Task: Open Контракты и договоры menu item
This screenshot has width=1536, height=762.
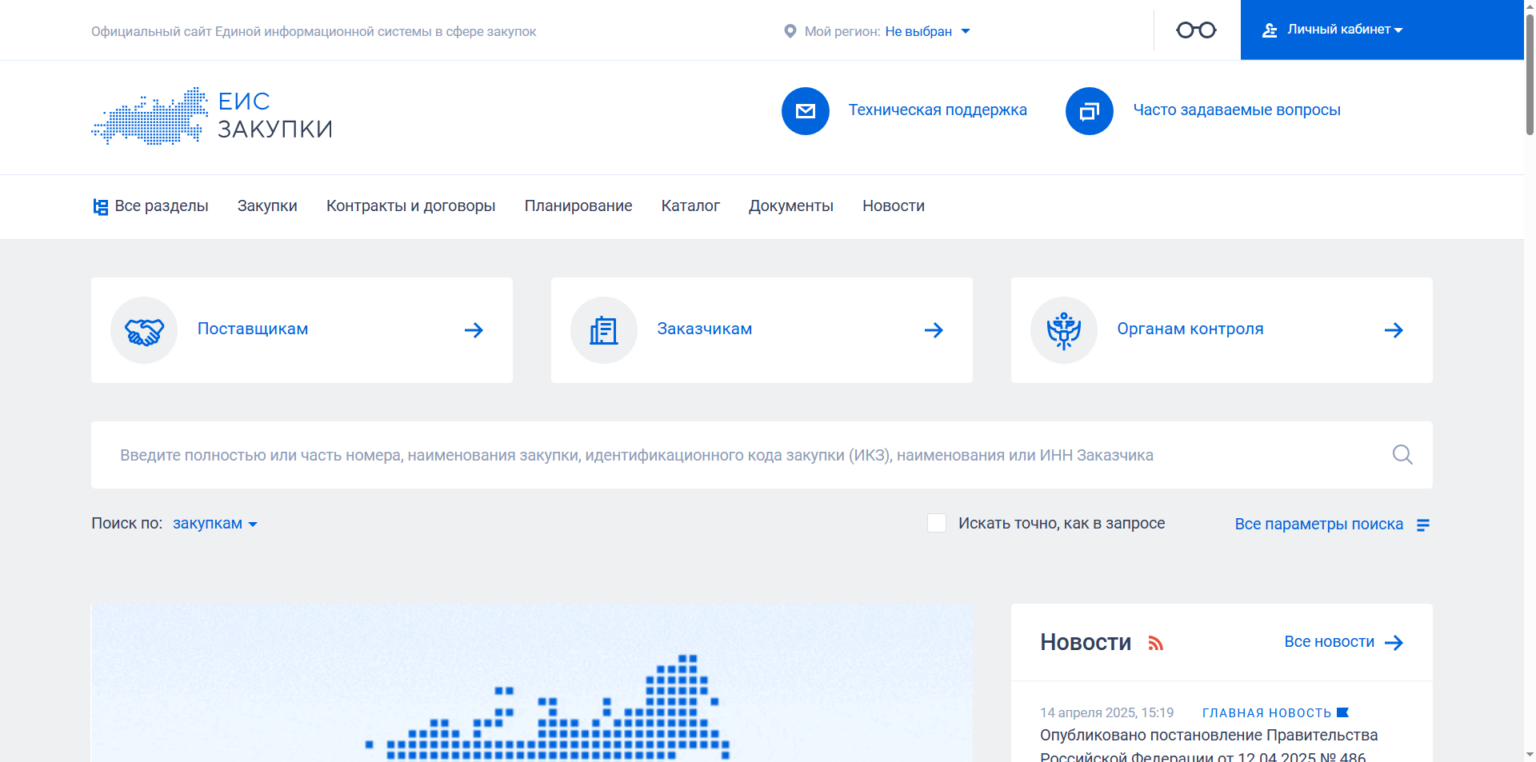Action: tap(410, 206)
